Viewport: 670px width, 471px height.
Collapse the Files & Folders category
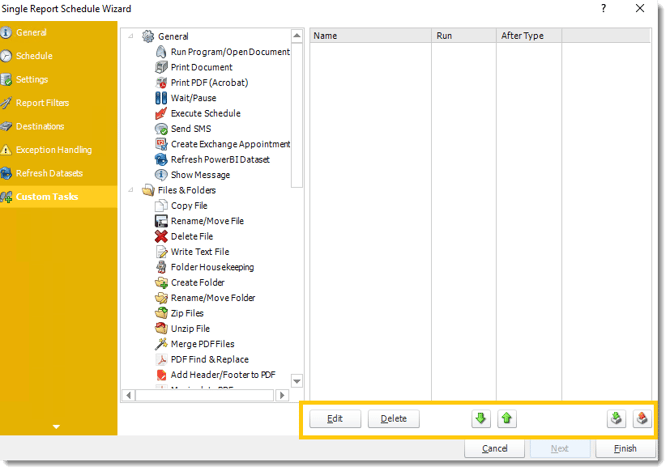pyautogui.click(x=133, y=190)
